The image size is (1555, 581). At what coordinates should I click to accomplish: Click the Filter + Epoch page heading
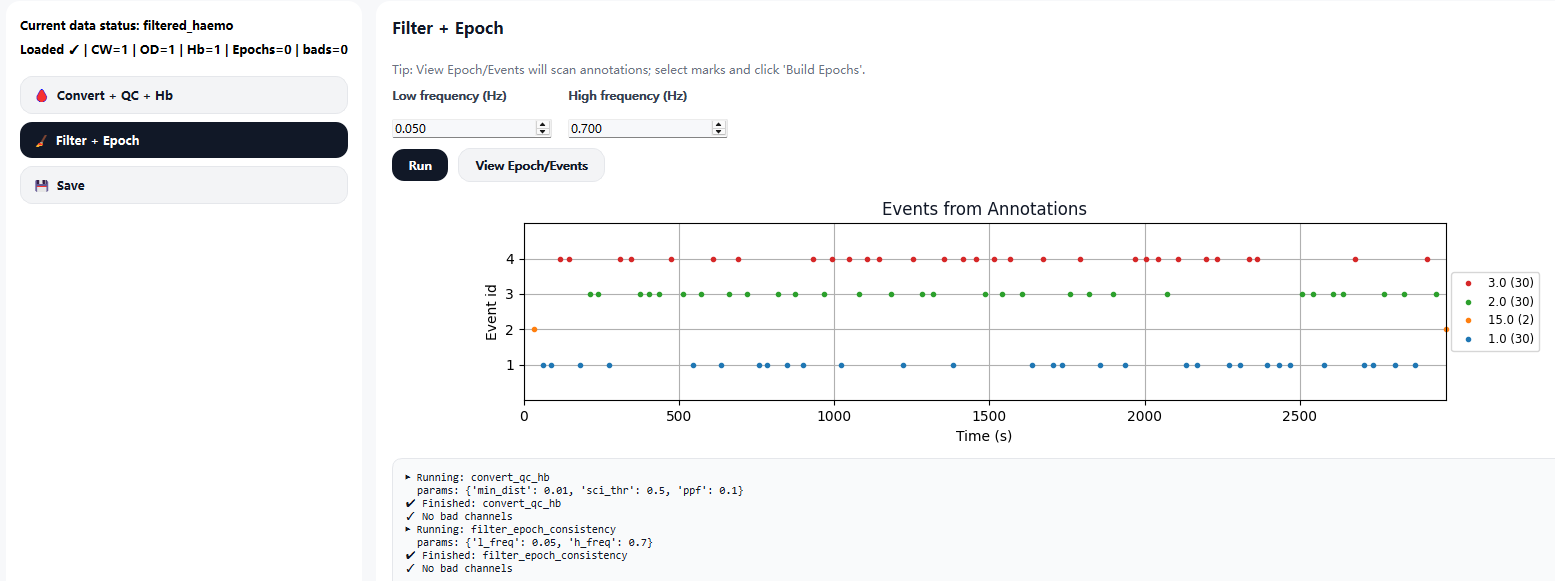click(x=448, y=28)
